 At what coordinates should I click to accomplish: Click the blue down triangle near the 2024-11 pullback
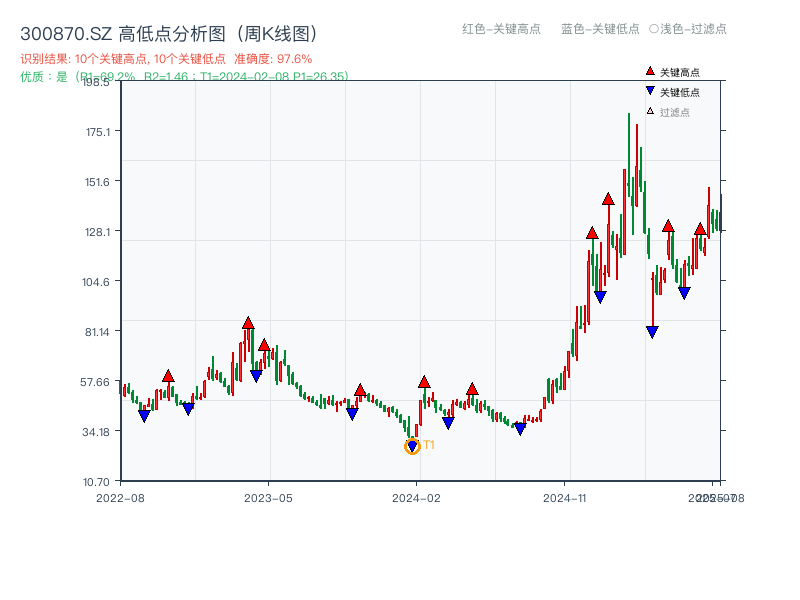600,294
